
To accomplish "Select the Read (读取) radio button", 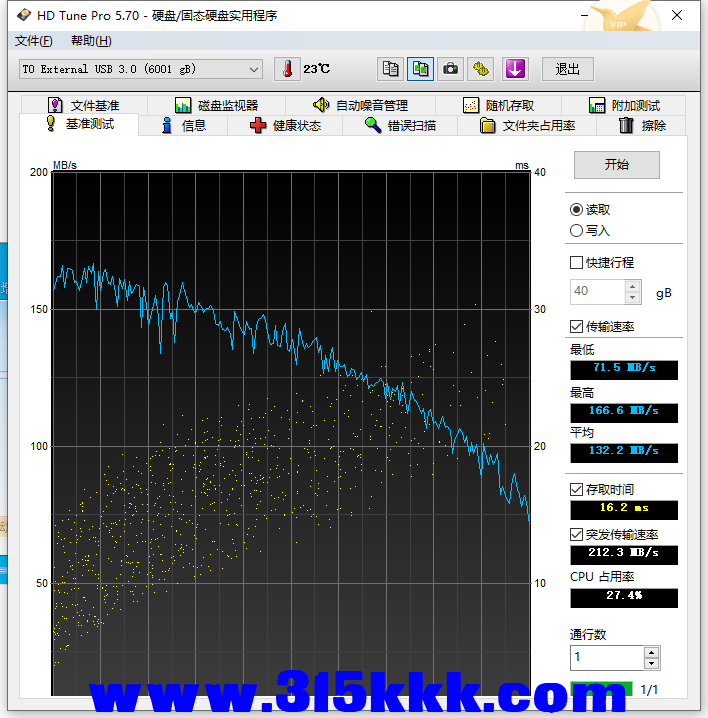I will coord(576,210).
